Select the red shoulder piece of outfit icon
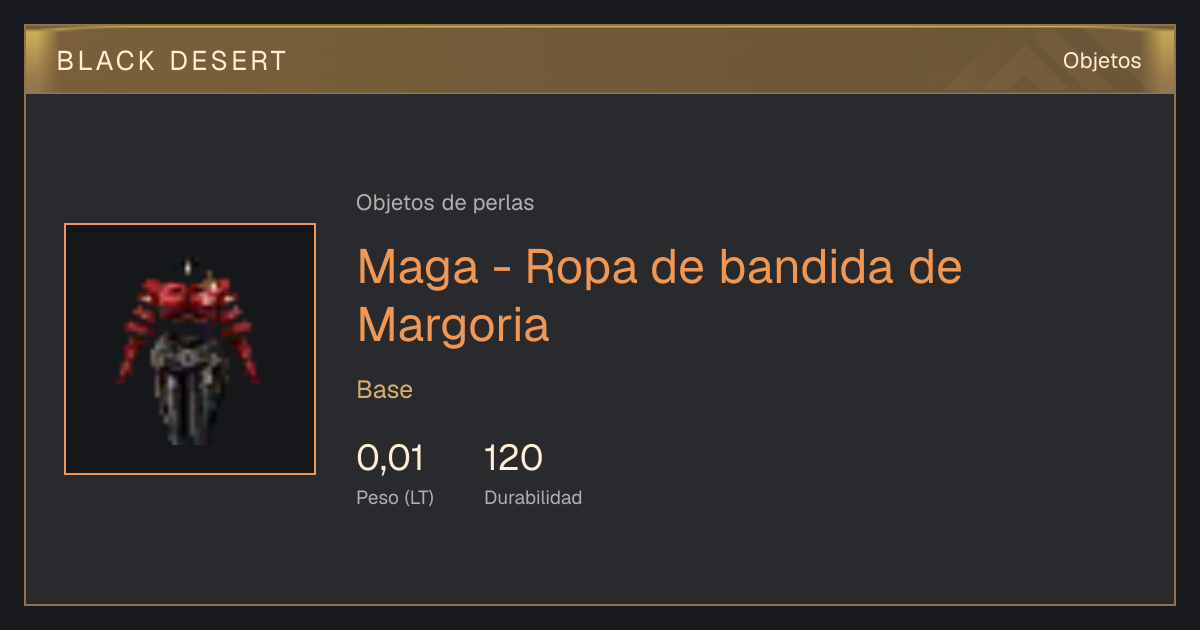Image resolution: width=1200 pixels, height=630 pixels. click(x=188, y=297)
